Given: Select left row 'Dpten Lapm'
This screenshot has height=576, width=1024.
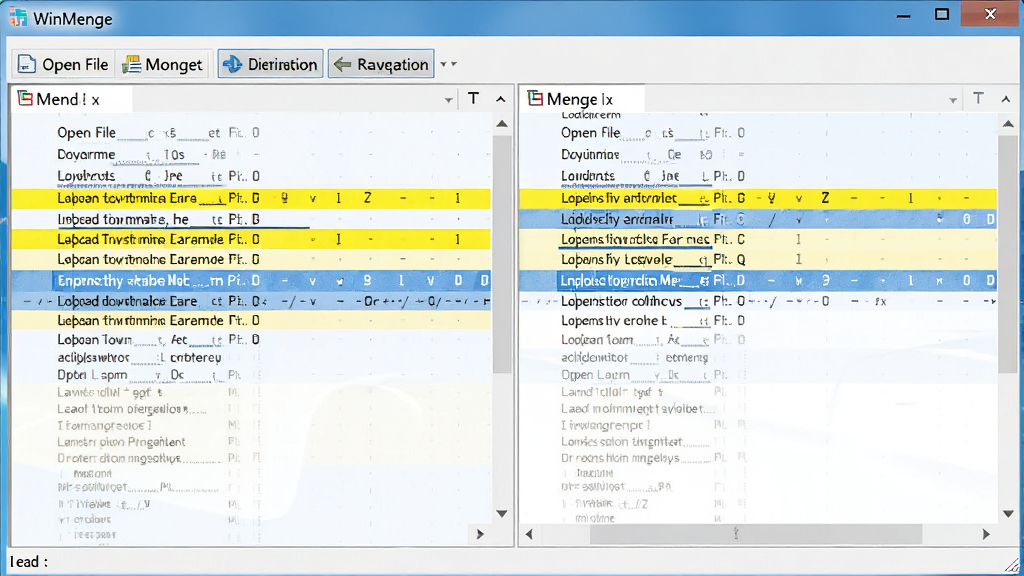Looking at the screenshot, I should pos(252,375).
